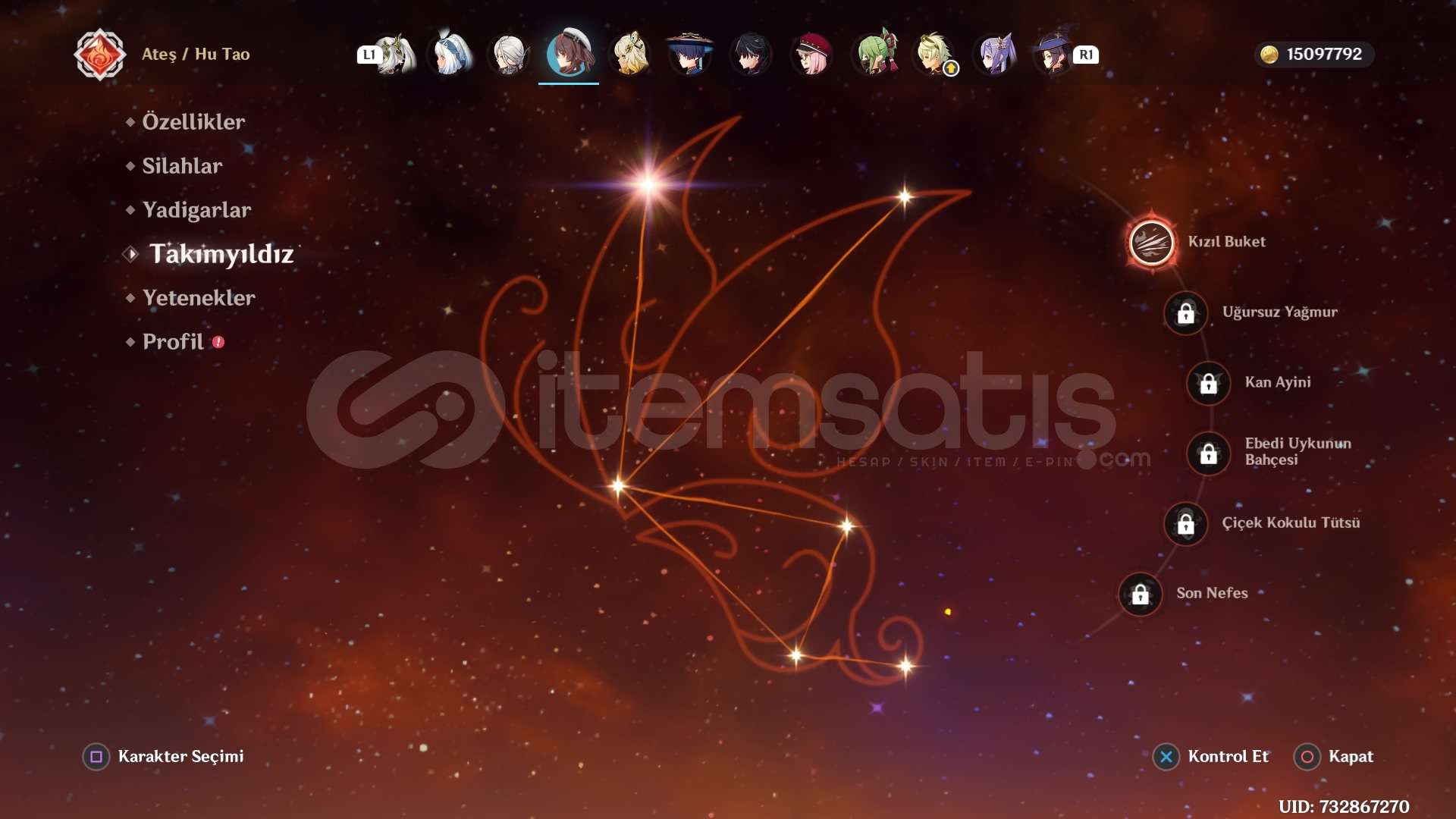Select the green-haired character portrait
This screenshot has height=819, width=1456.
874,55
